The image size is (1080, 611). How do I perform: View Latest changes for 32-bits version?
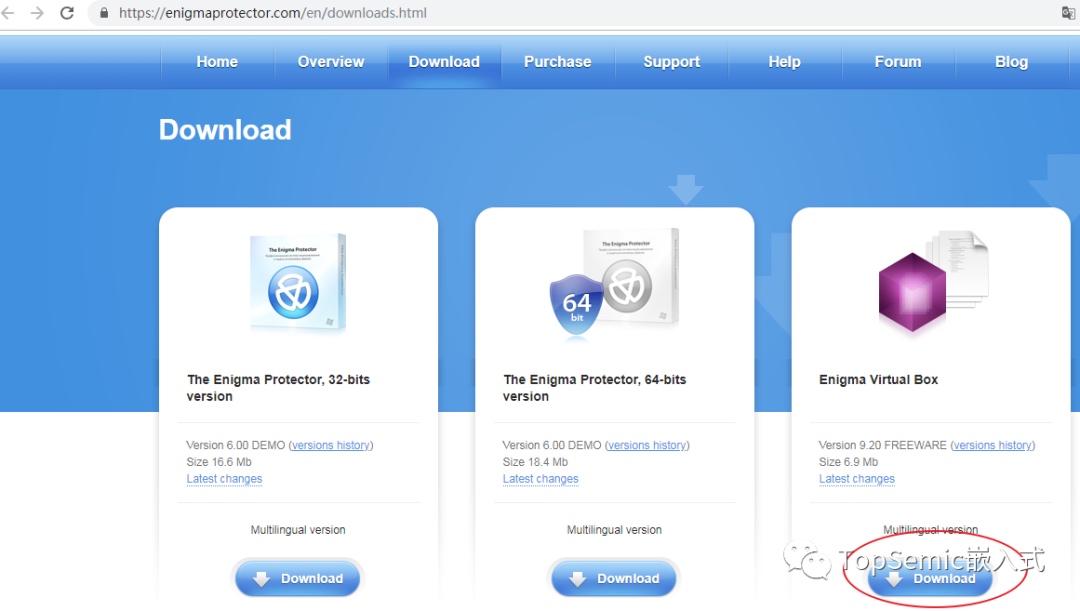click(224, 479)
